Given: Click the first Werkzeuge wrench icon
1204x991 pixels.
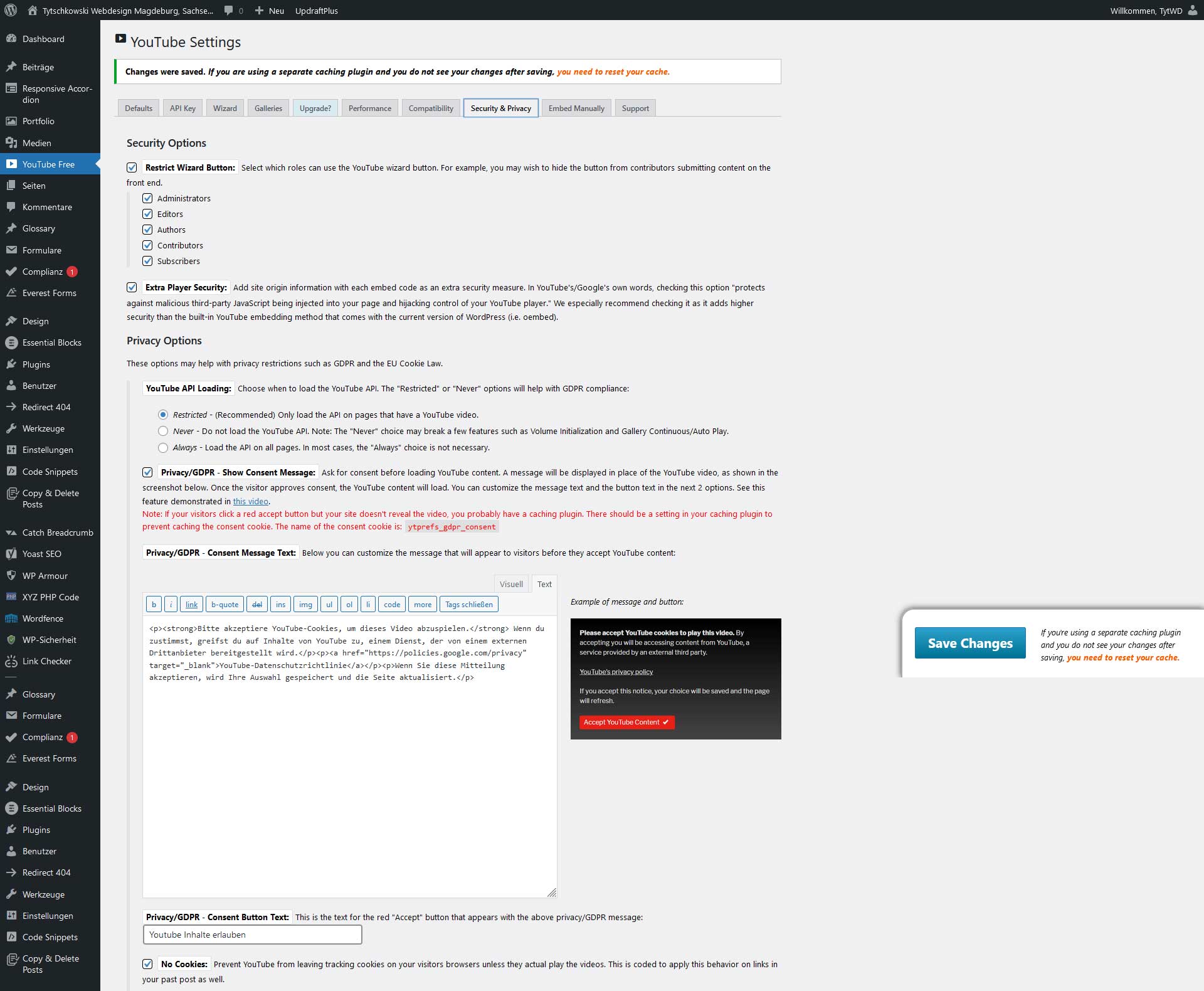Looking at the screenshot, I should (11, 428).
